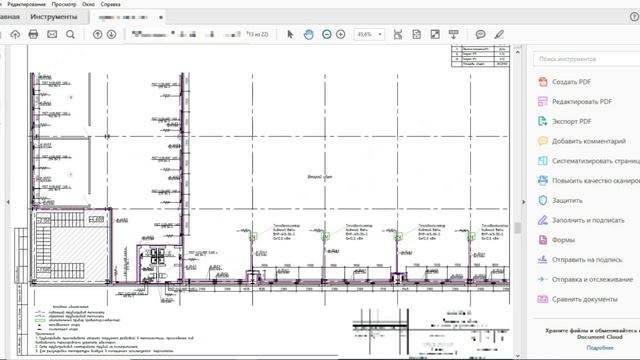Viewport: 640px width, 360px height.
Task: Go to next page arrow
Action: pyautogui.click(x=111, y=35)
